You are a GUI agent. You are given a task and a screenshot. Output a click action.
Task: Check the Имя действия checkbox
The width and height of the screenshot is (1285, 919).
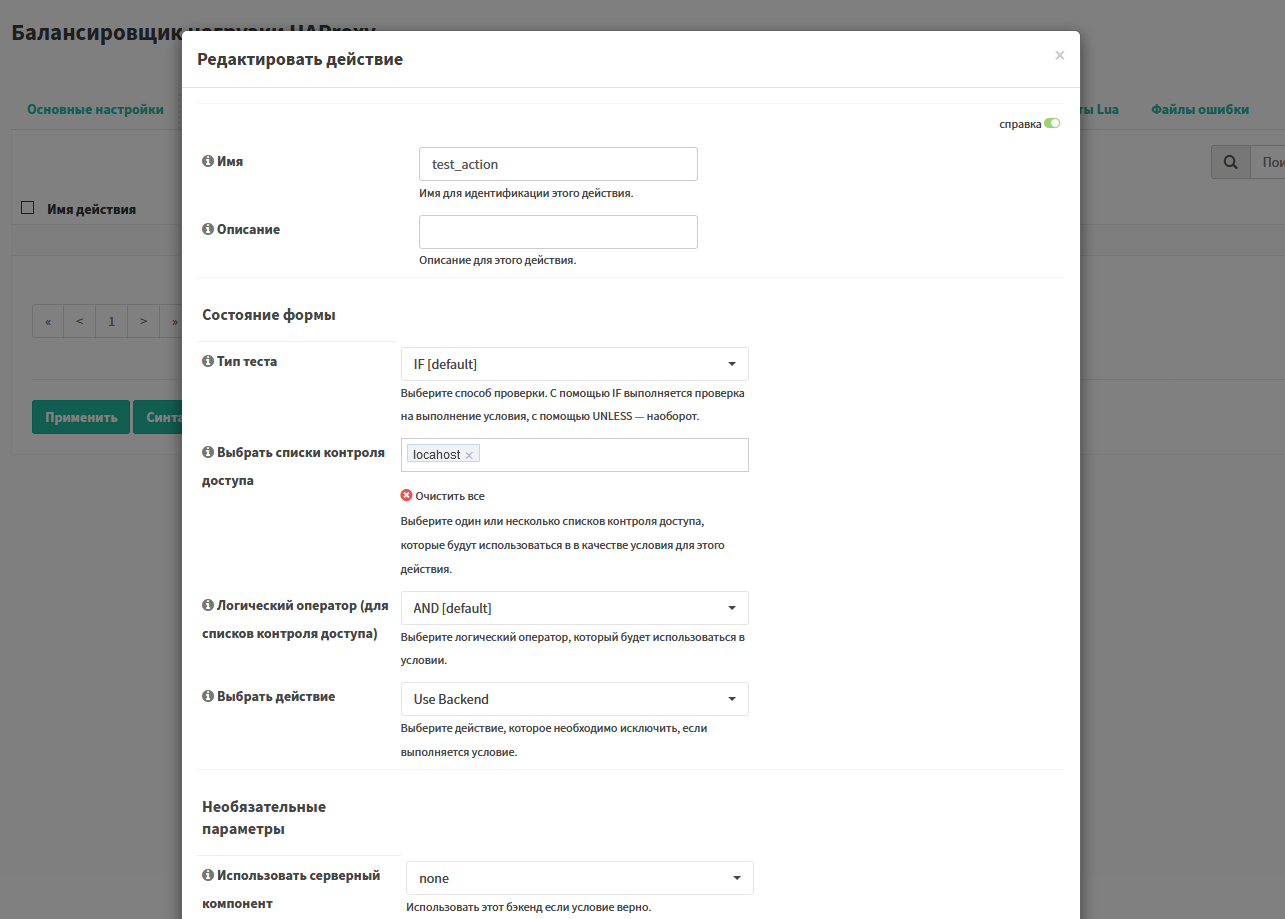tap(25, 207)
